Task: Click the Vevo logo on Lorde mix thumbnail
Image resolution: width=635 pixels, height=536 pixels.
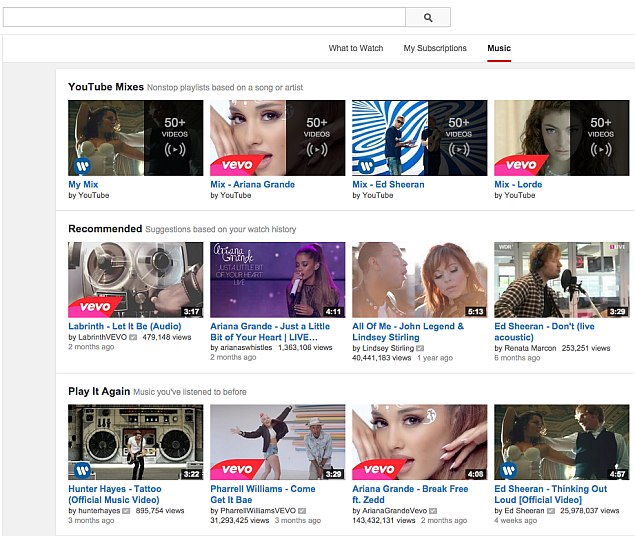Action: coord(521,165)
